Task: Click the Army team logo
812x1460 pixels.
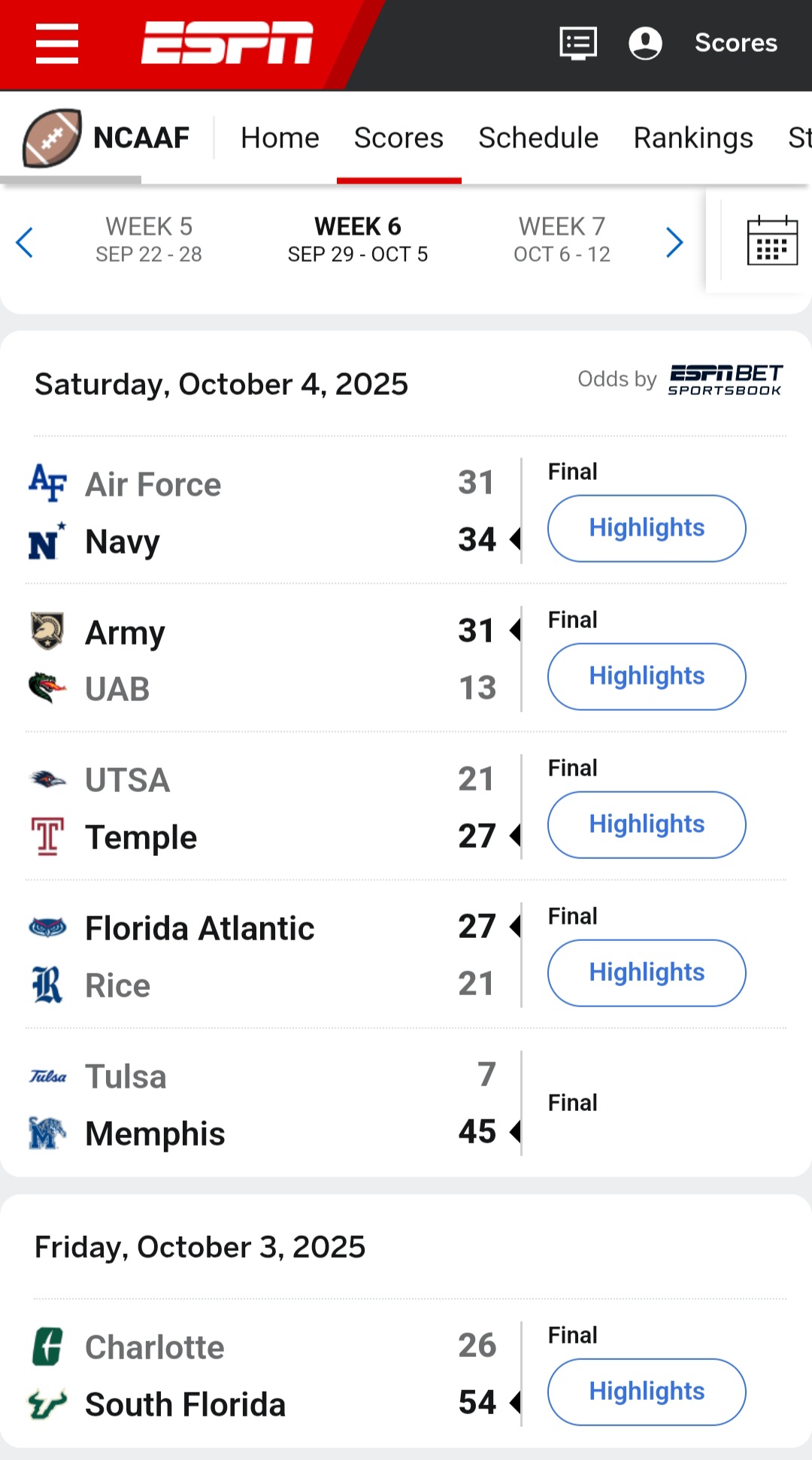Action: click(47, 631)
